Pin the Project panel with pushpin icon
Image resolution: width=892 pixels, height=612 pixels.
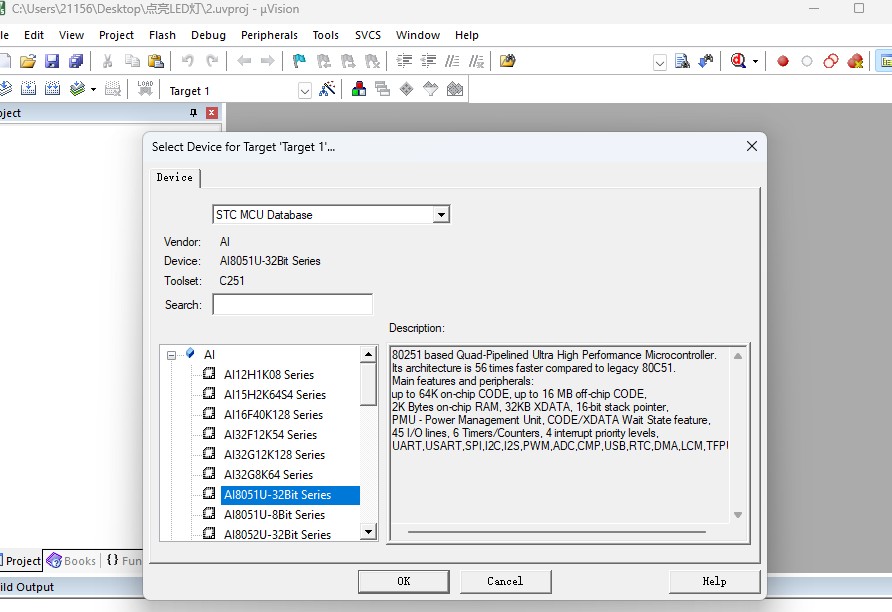[x=194, y=113]
